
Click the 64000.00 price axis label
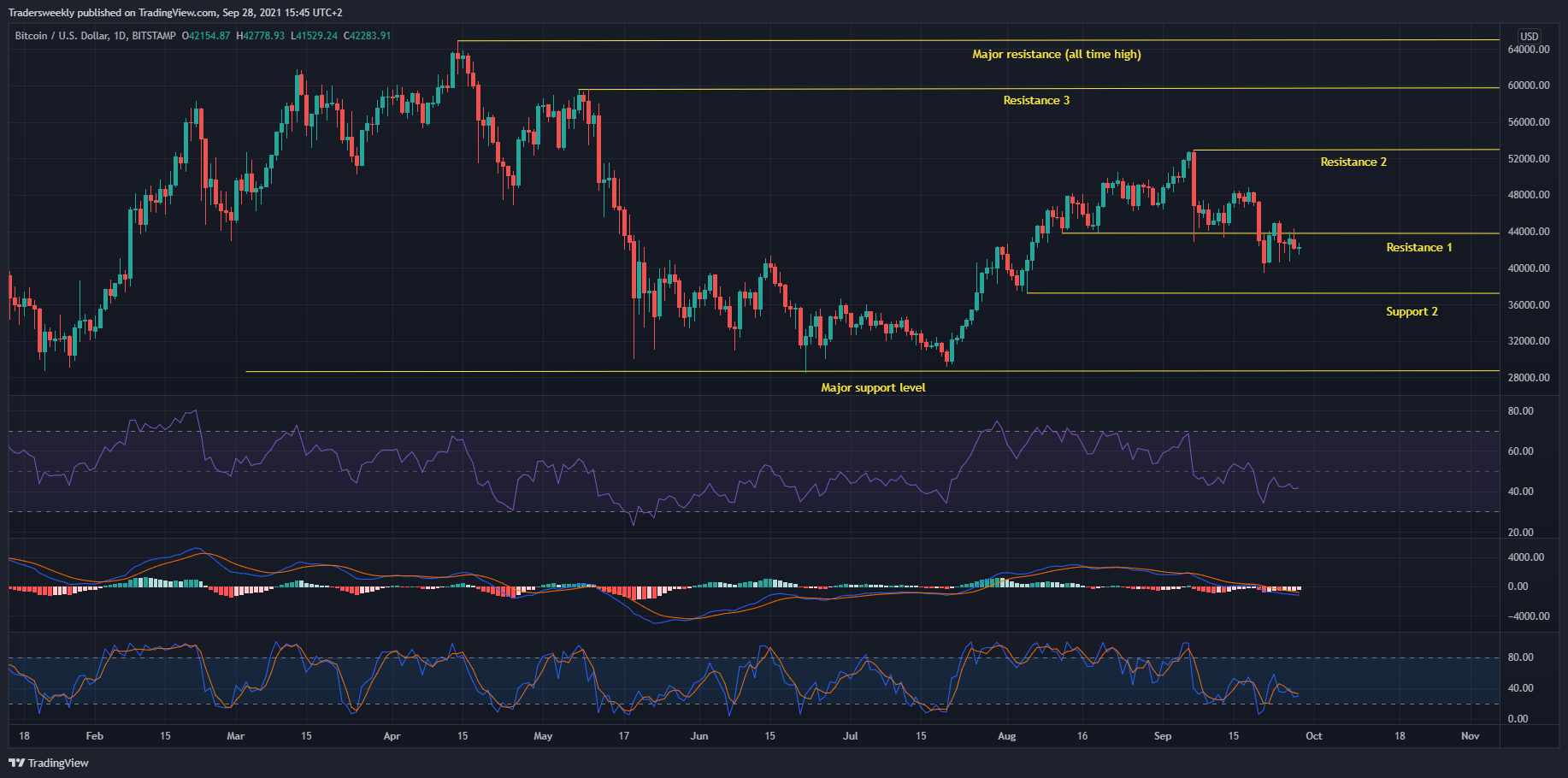pos(1529,50)
